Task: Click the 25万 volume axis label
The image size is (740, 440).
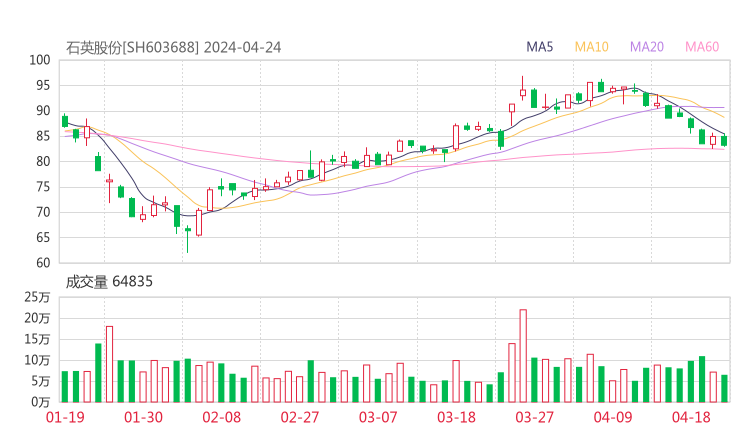Action: pos(37,297)
